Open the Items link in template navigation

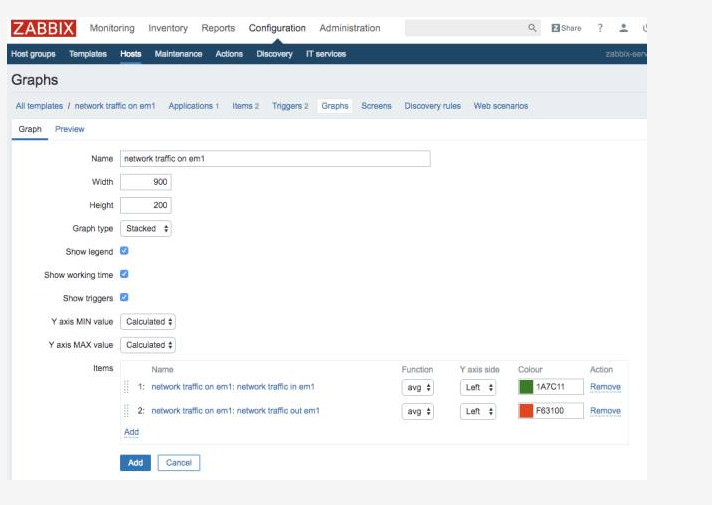click(x=242, y=106)
